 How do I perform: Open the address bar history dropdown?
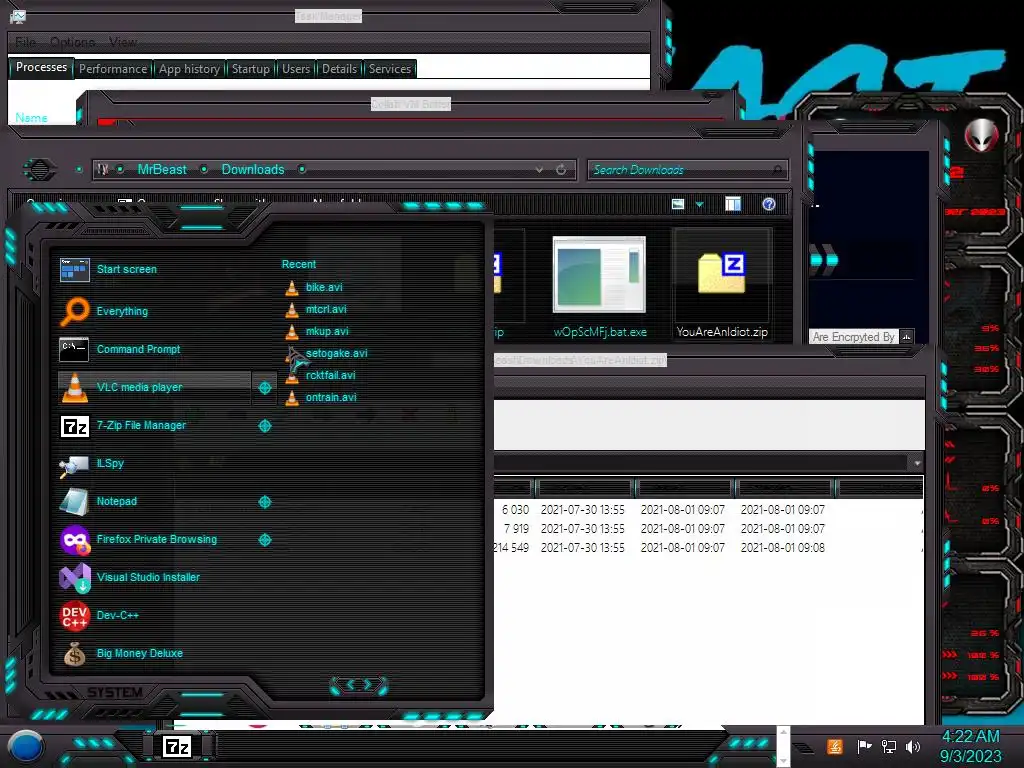click(x=539, y=170)
